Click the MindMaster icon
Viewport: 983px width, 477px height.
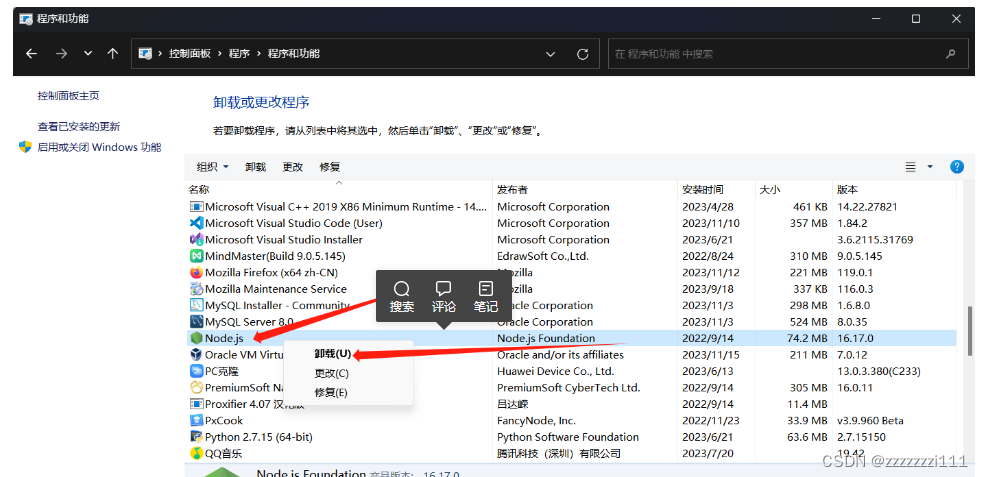[196, 256]
